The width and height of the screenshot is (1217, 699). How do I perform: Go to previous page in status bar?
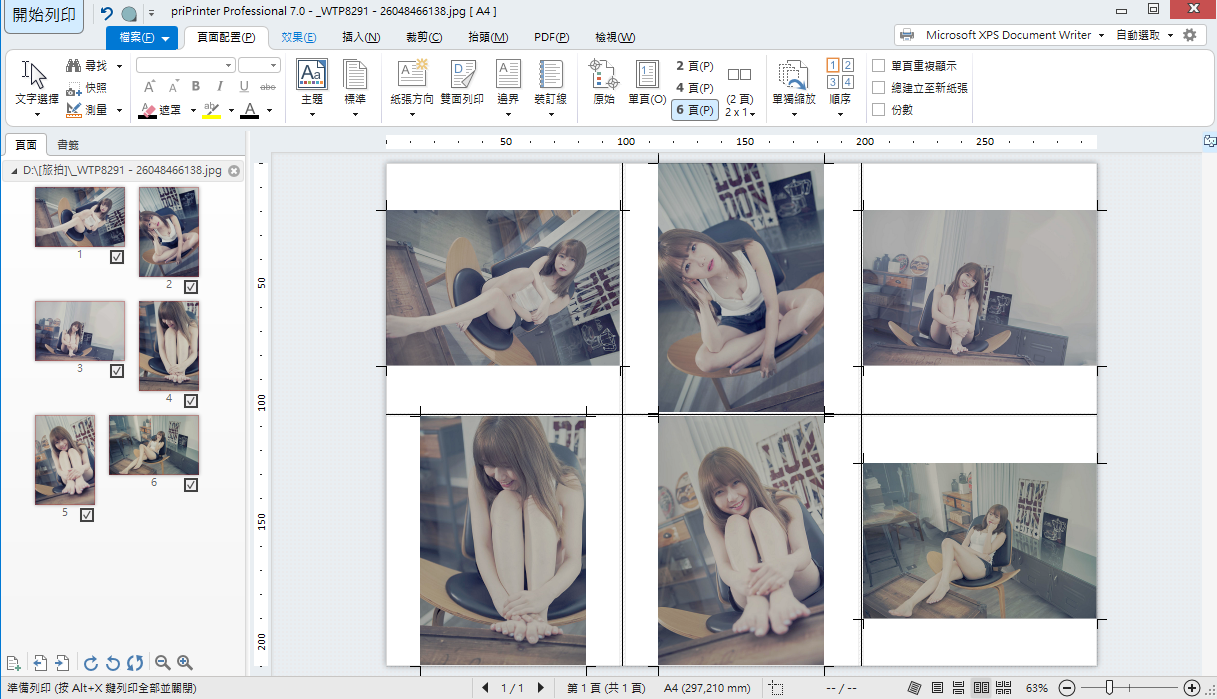tap(486, 688)
